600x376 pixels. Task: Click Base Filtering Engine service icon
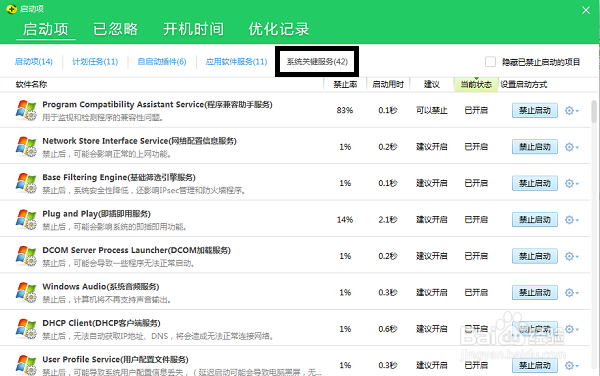point(26,183)
